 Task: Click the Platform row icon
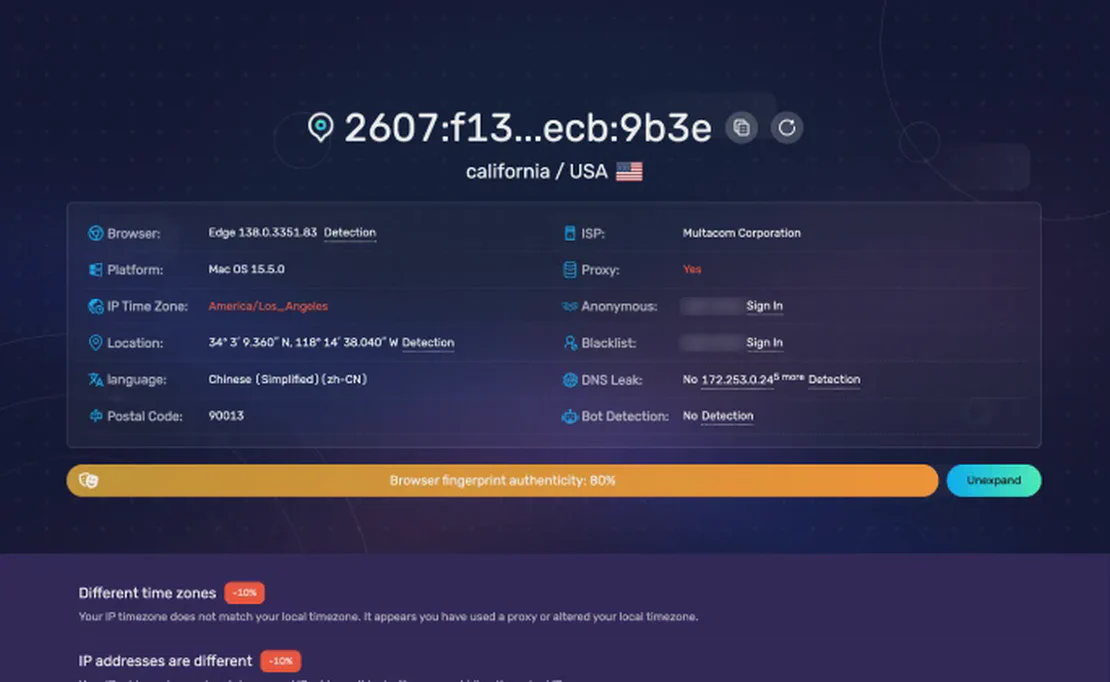(96, 270)
